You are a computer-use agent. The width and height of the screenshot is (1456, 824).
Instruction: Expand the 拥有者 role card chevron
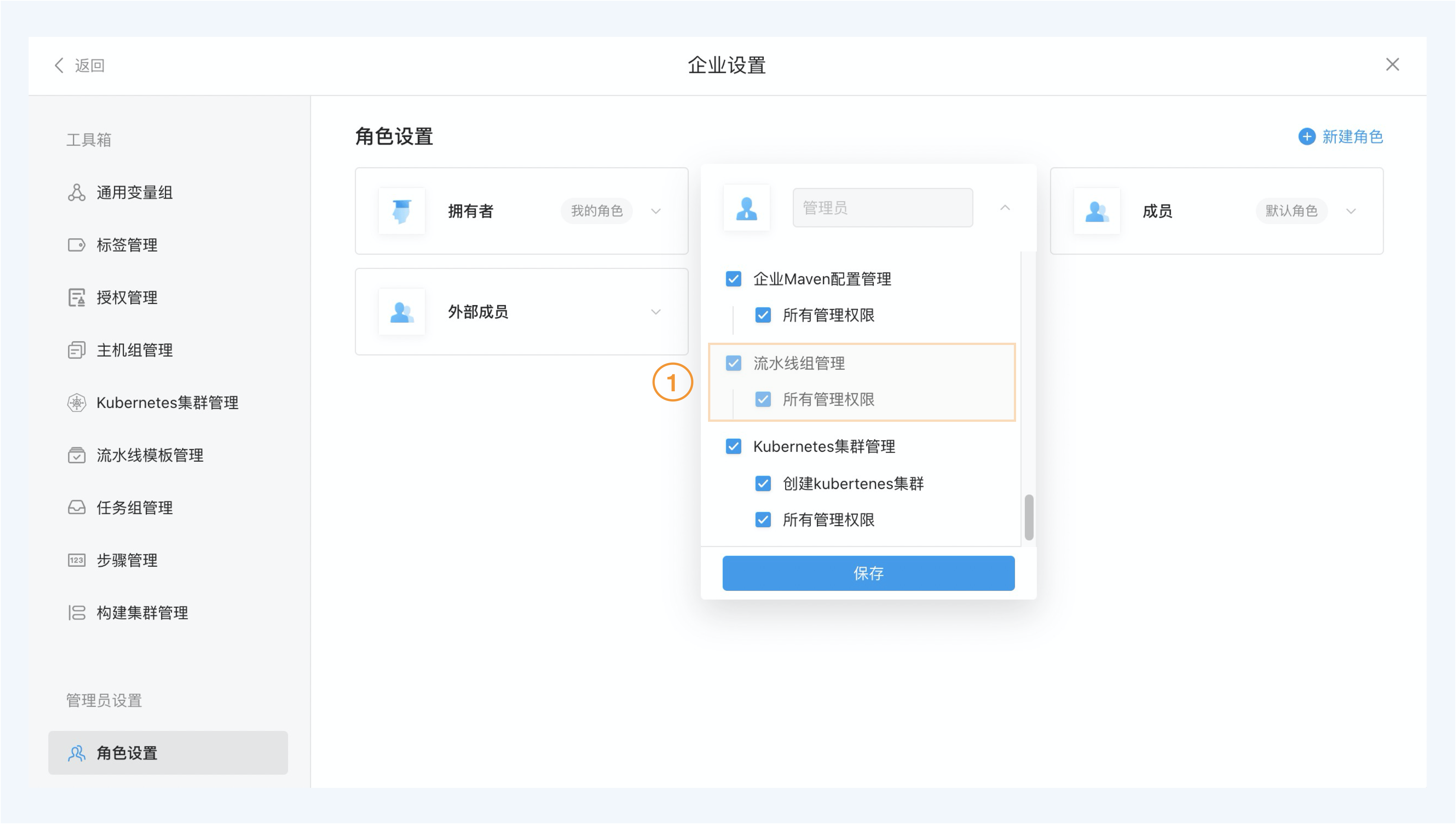[656, 211]
